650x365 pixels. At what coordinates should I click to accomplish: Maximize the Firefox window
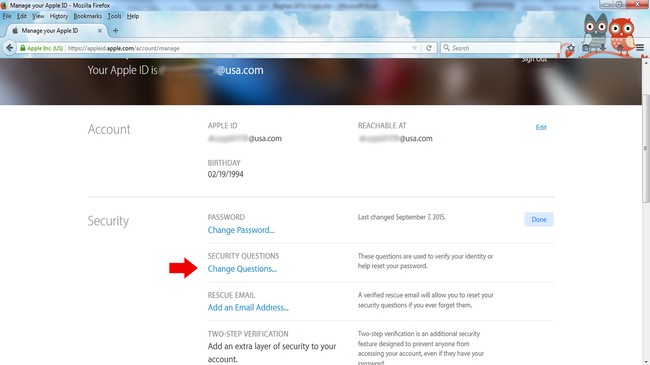coord(619,4)
